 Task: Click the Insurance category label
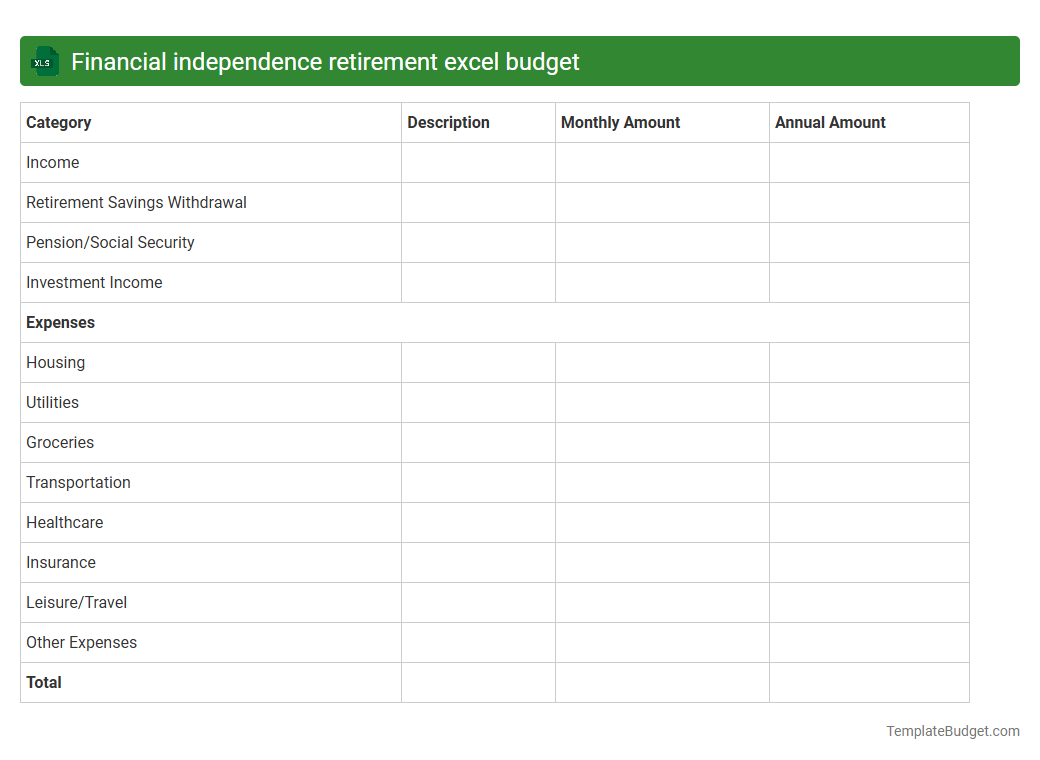click(61, 562)
